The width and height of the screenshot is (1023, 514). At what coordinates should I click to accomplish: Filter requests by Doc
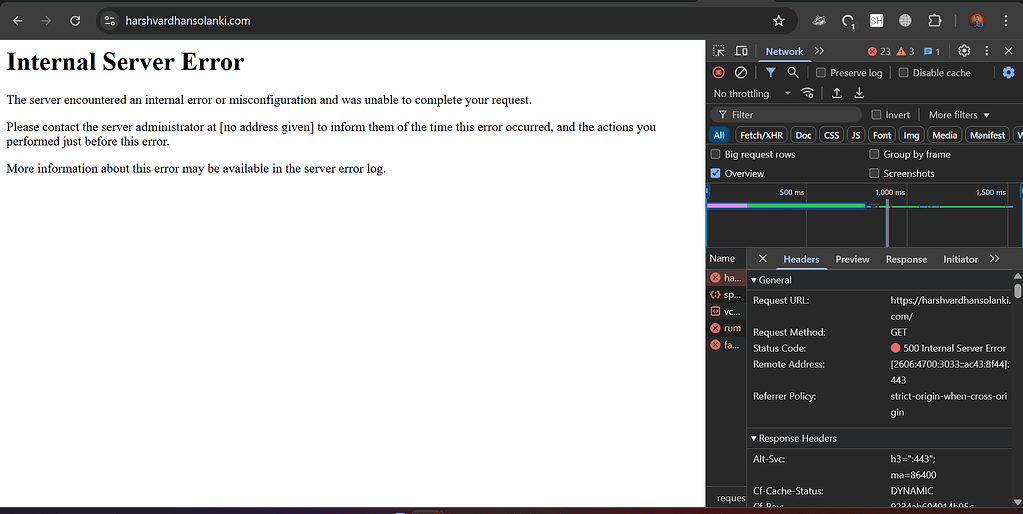[x=803, y=135]
